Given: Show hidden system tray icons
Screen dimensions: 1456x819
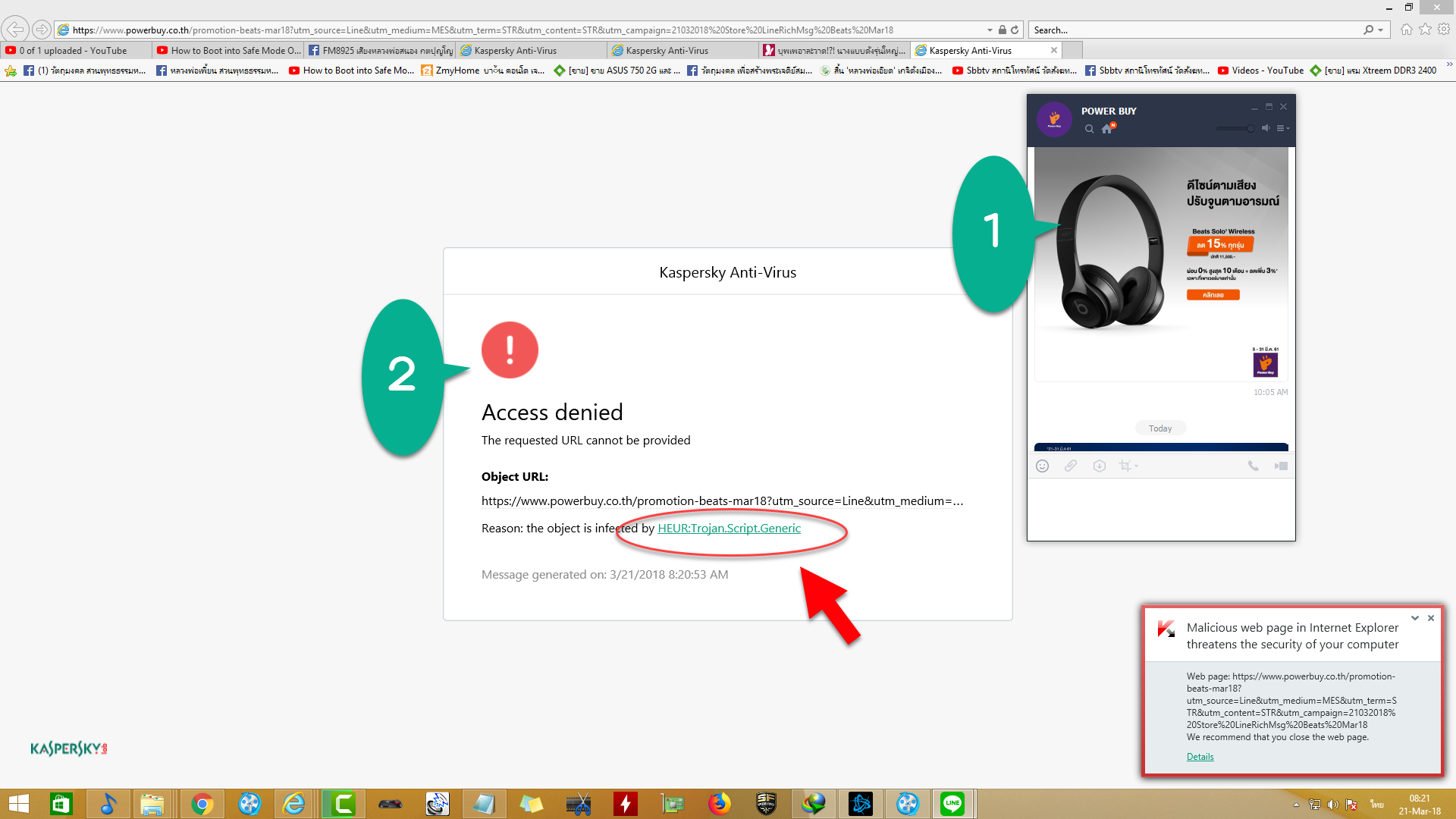Looking at the screenshot, I should tap(1296, 805).
